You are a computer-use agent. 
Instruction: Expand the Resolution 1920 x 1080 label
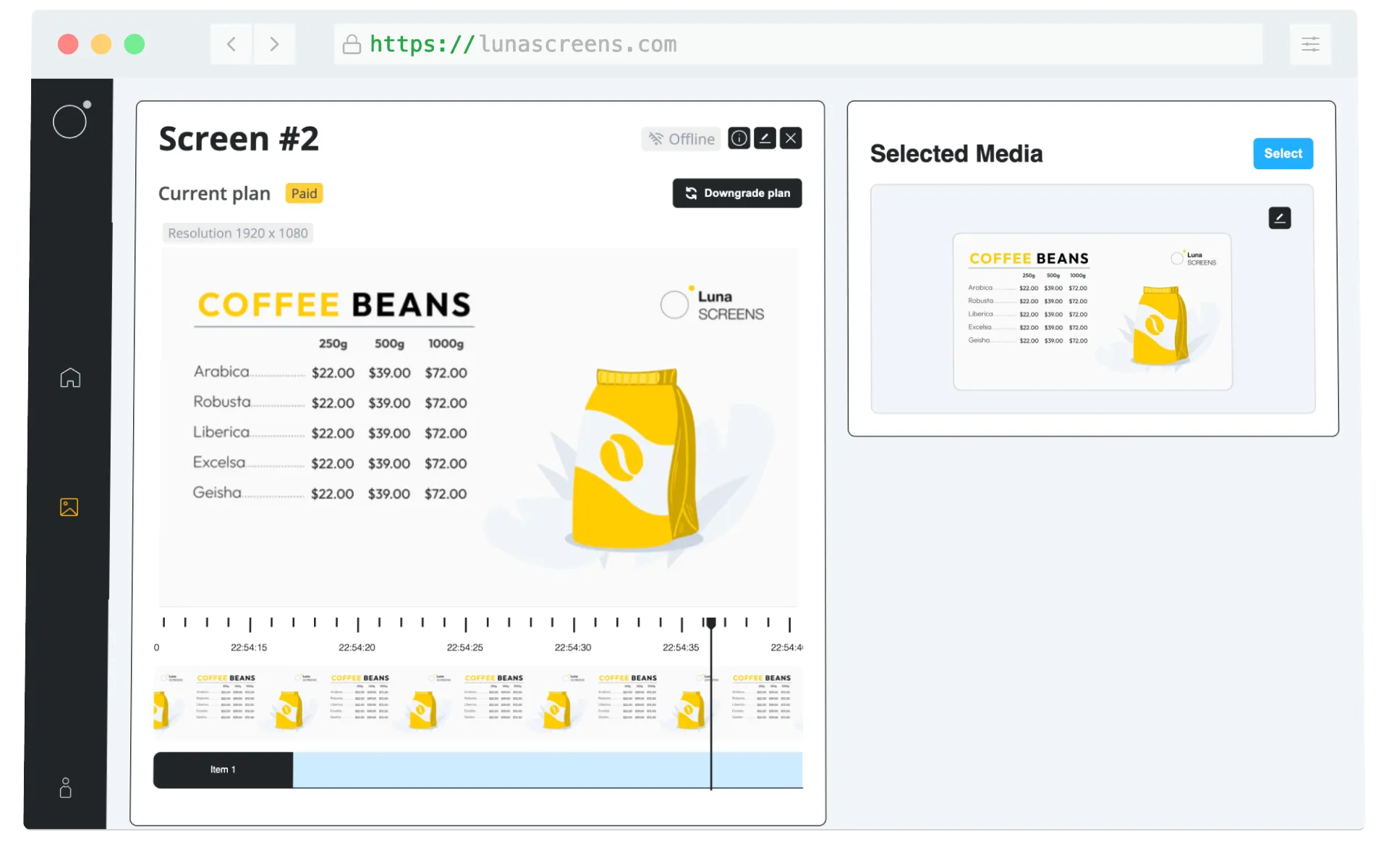point(237,233)
